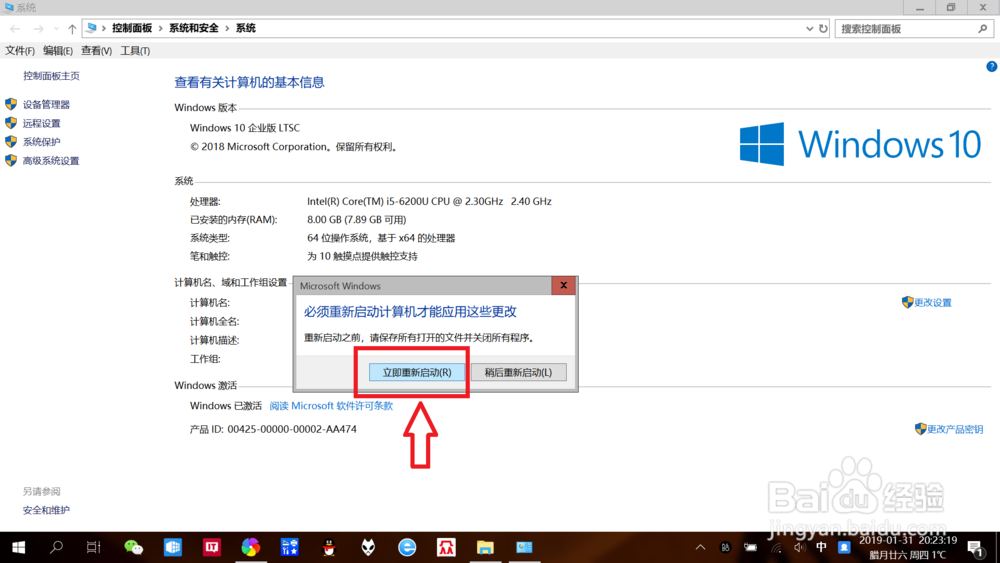The width and height of the screenshot is (1000, 563).
Task: Open the red Adobe-style app in taskbar
Action: (x=446, y=547)
